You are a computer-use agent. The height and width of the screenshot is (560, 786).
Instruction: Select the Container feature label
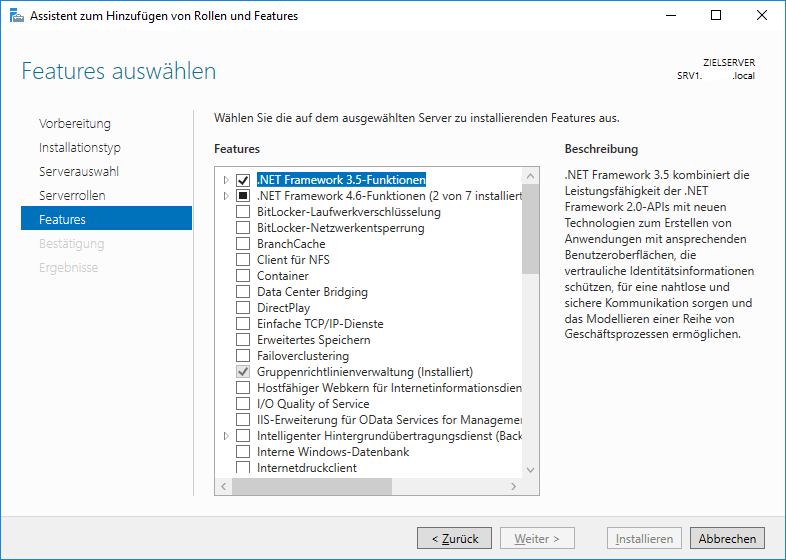pos(283,276)
